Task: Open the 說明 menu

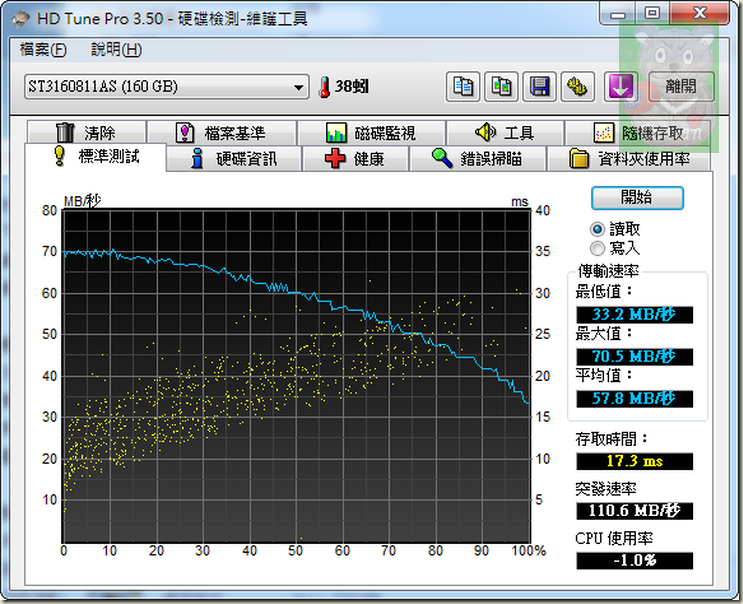Action: [x=116, y=50]
